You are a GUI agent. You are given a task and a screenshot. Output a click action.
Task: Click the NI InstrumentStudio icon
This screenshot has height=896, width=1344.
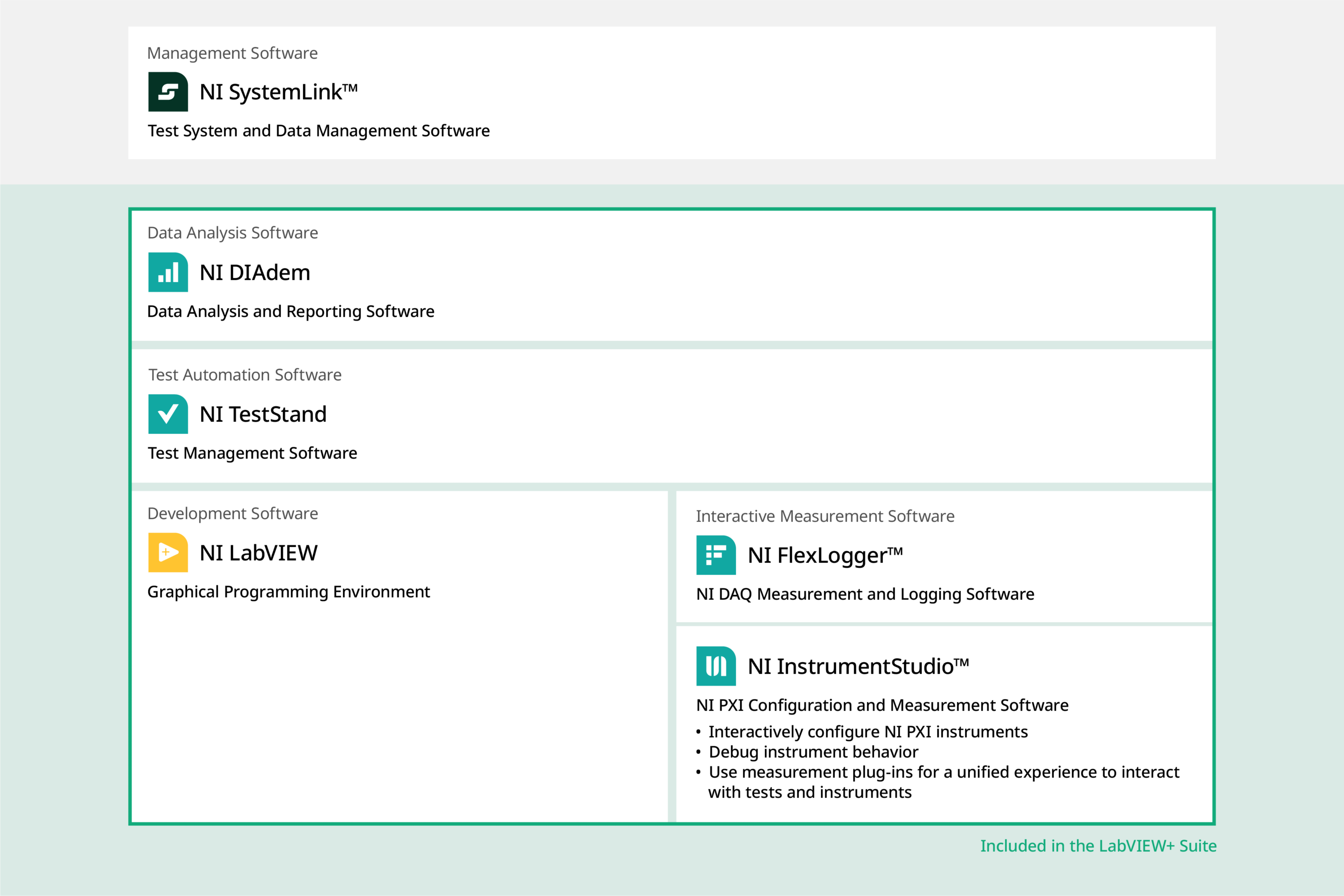point(716,666)
